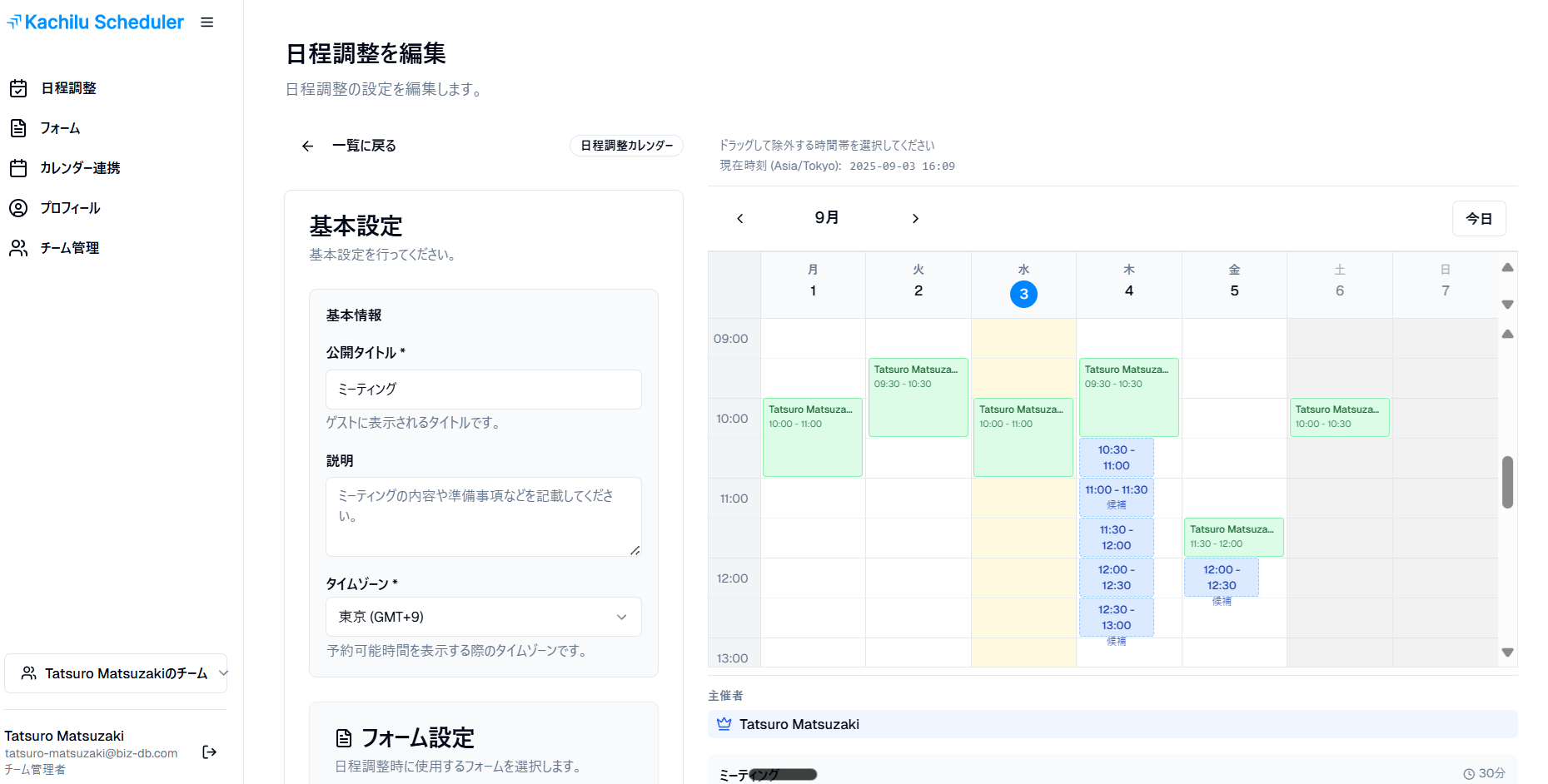
Task: Expand the Tatsuro Matsuzakiのチーム selector chevron
Action: [x=222, y=673]
